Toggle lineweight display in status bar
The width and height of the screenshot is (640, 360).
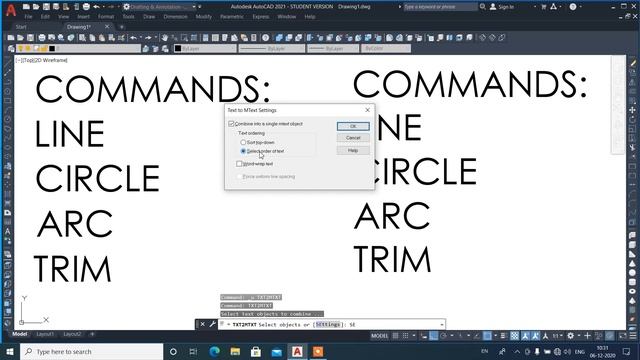503,336
